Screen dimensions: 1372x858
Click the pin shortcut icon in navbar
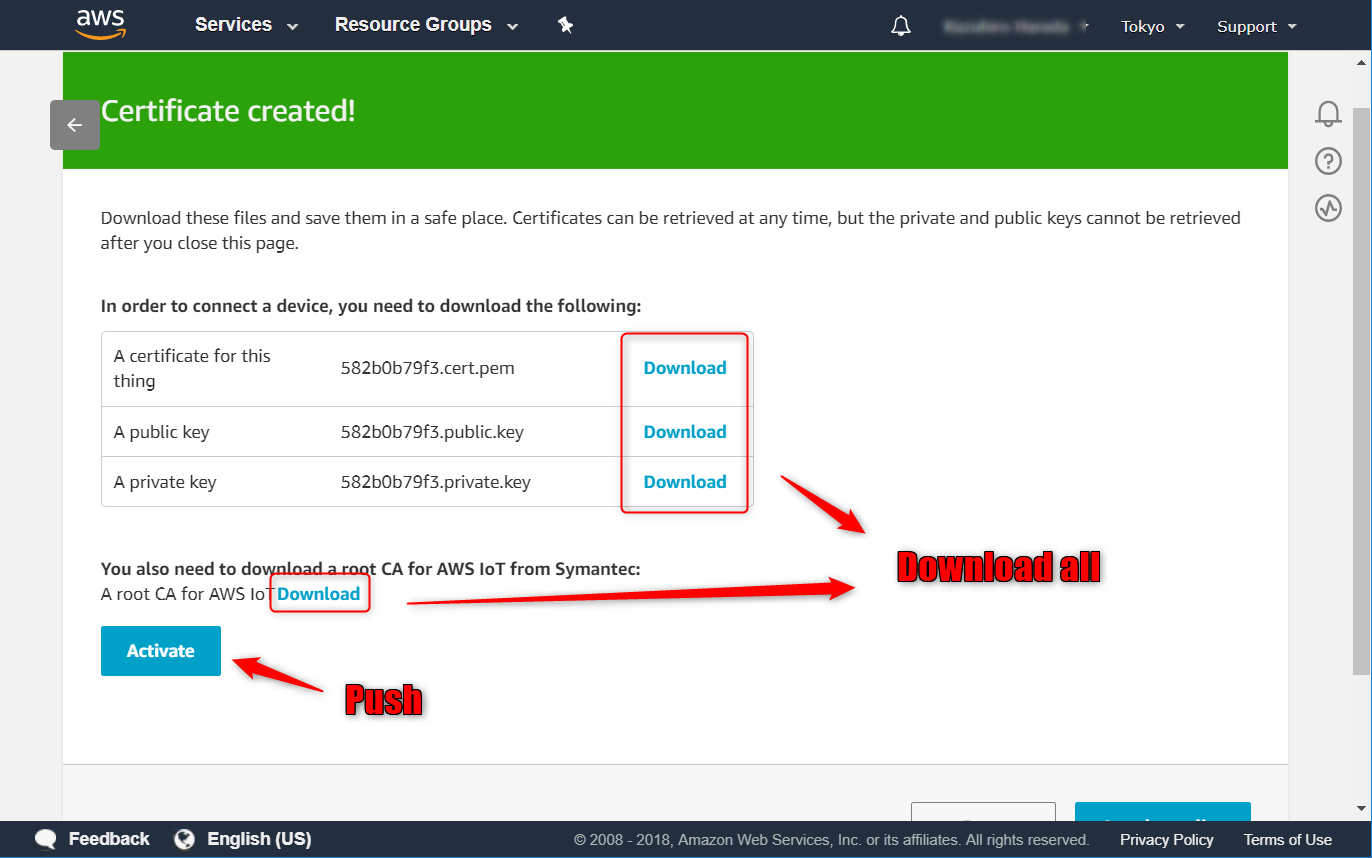coord(565,26)
